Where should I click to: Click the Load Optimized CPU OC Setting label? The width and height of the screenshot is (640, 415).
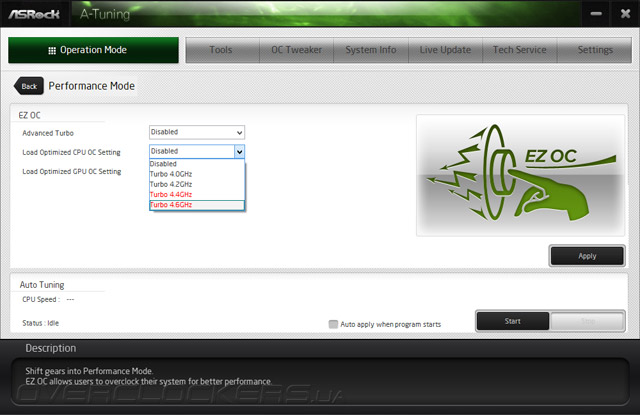(71, 152)
